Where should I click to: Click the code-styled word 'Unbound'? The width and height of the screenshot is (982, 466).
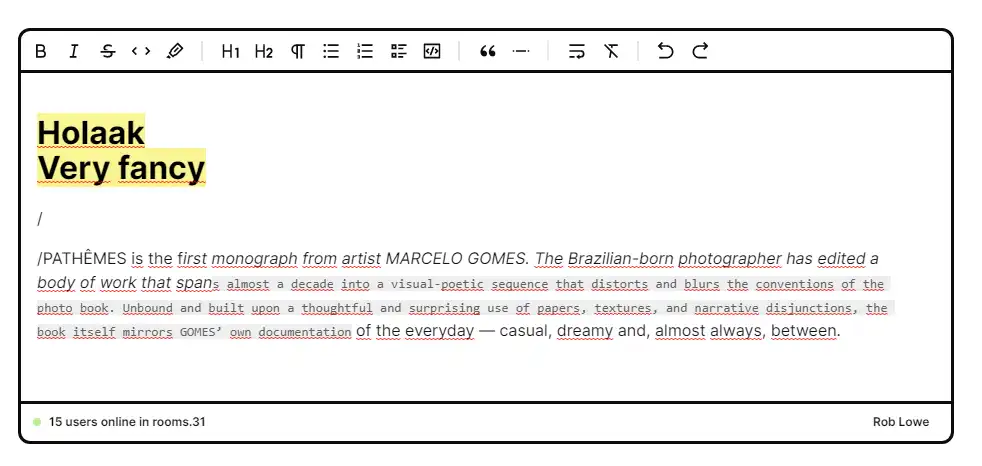click(x=147, y=308)
